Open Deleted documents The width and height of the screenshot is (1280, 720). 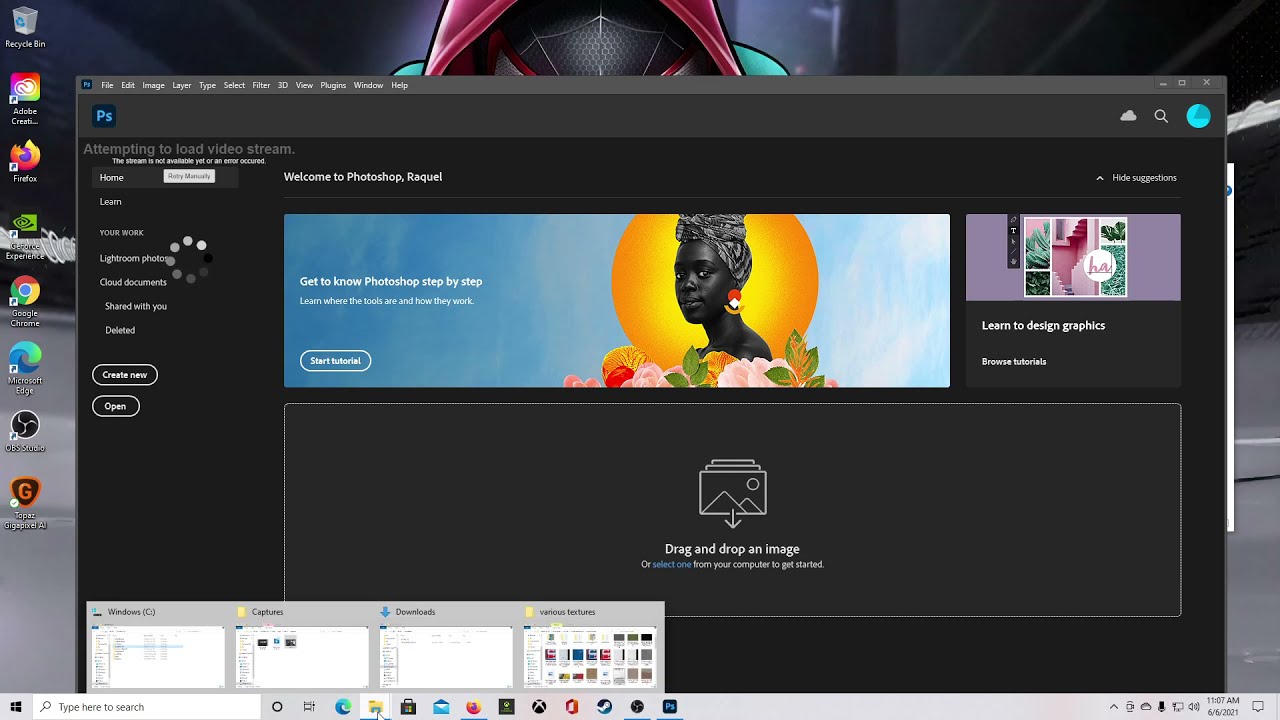(120, 330)
